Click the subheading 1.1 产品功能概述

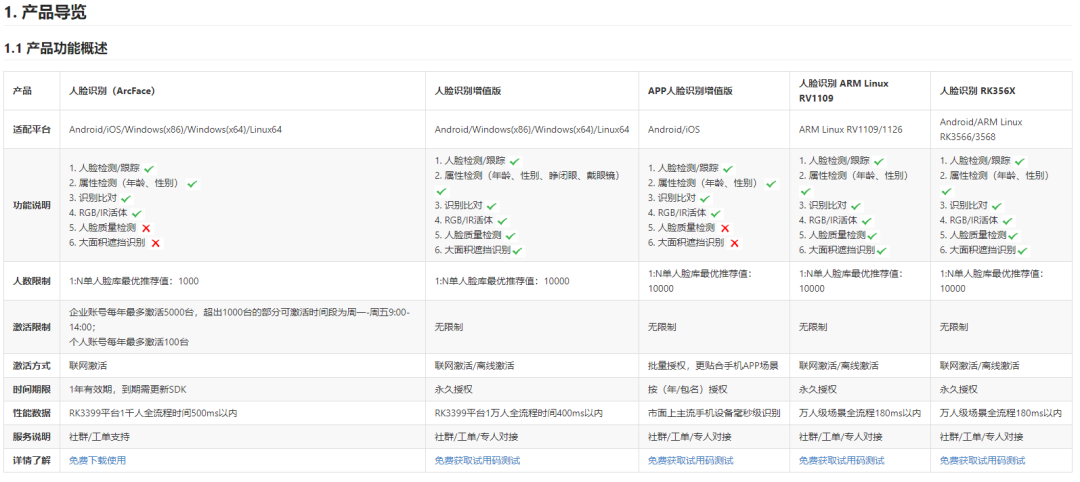click(56, 49)
